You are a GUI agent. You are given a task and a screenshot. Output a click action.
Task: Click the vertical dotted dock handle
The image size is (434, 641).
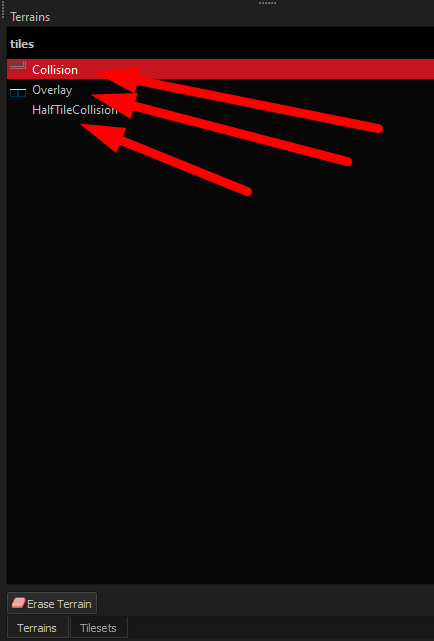tap(3, 9)
